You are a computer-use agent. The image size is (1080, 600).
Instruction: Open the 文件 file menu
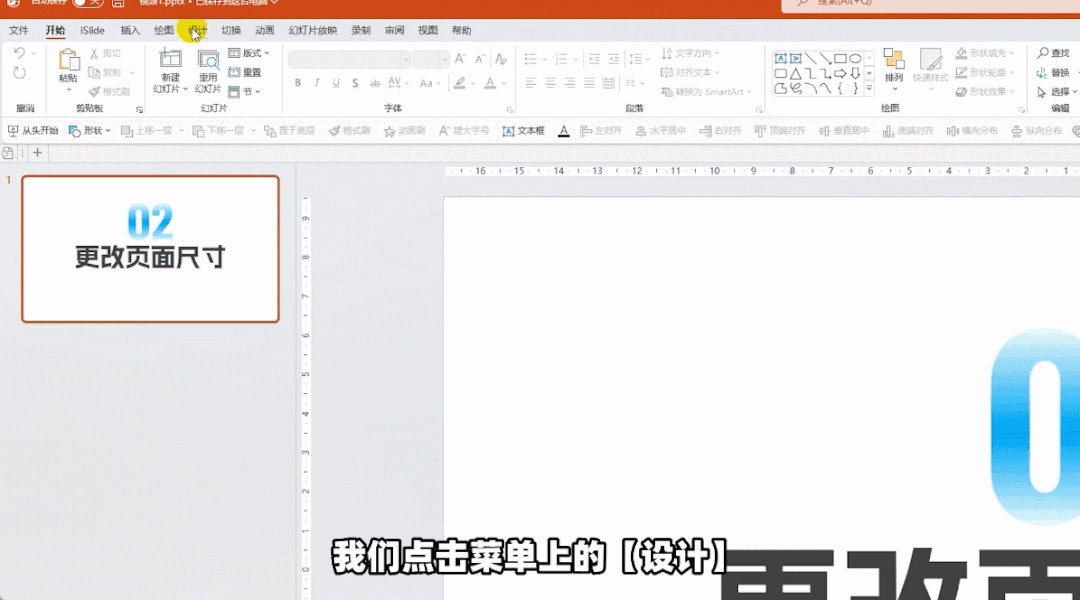[19, 30]
